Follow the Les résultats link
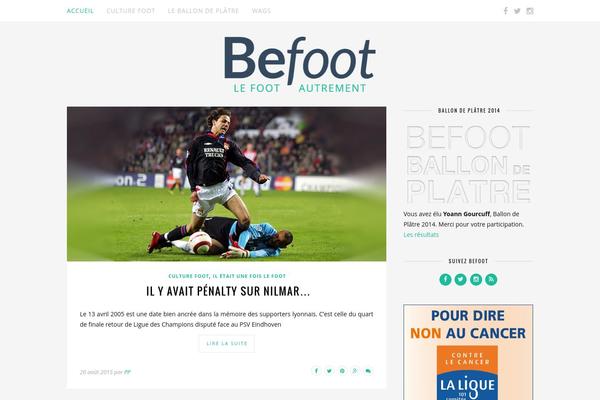The width and height of the screenshot is (600, 400). [x=421, y=235]
